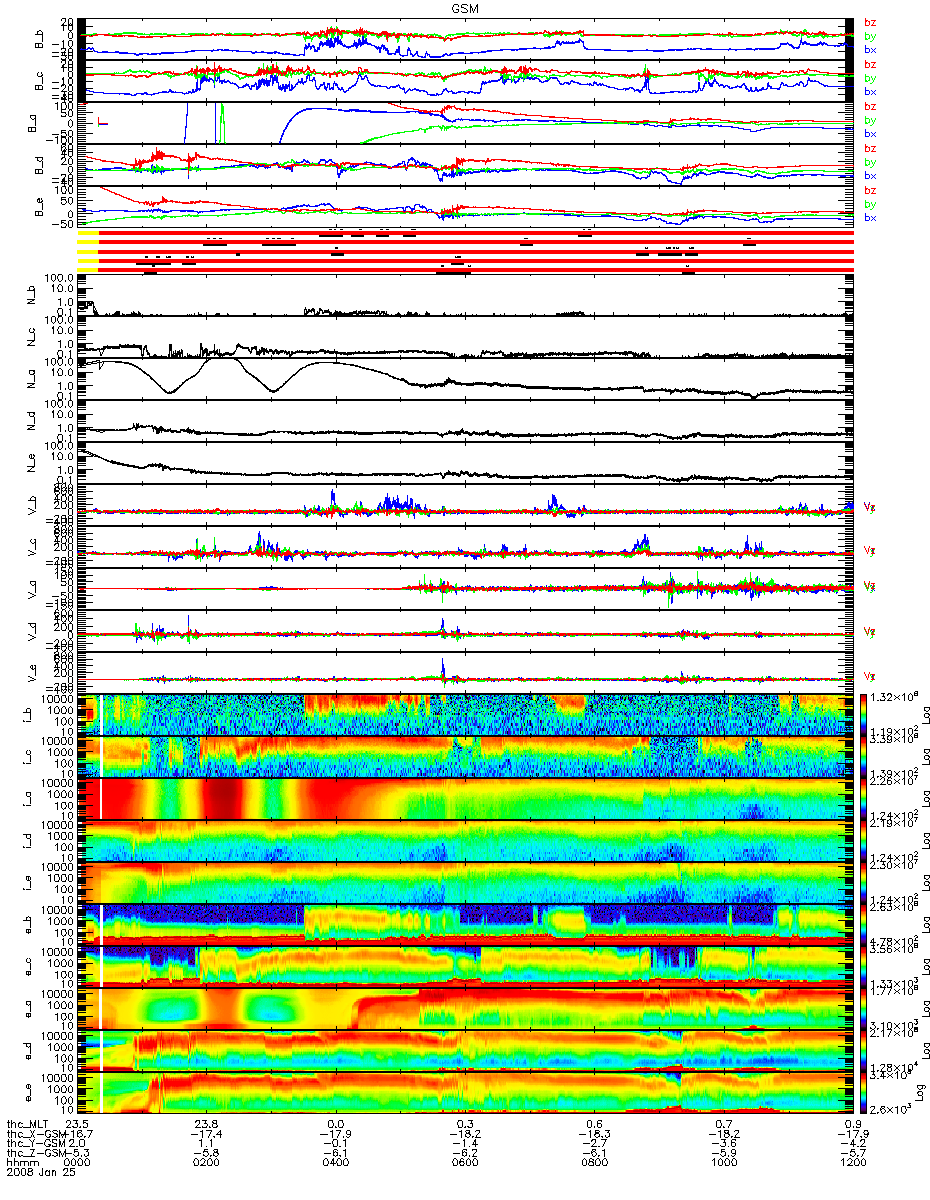Click the thc_MLT row label

point(27,1123)
